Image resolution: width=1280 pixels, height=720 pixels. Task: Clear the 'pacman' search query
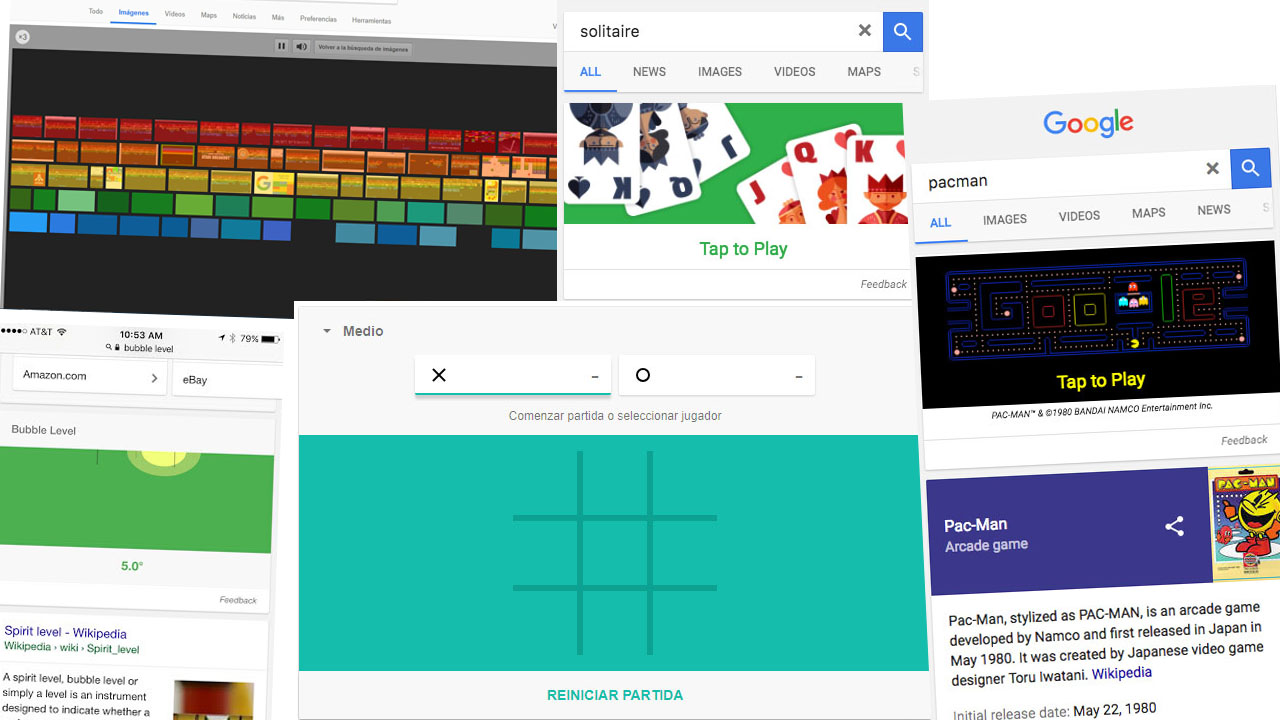[x=1212, y=168]
